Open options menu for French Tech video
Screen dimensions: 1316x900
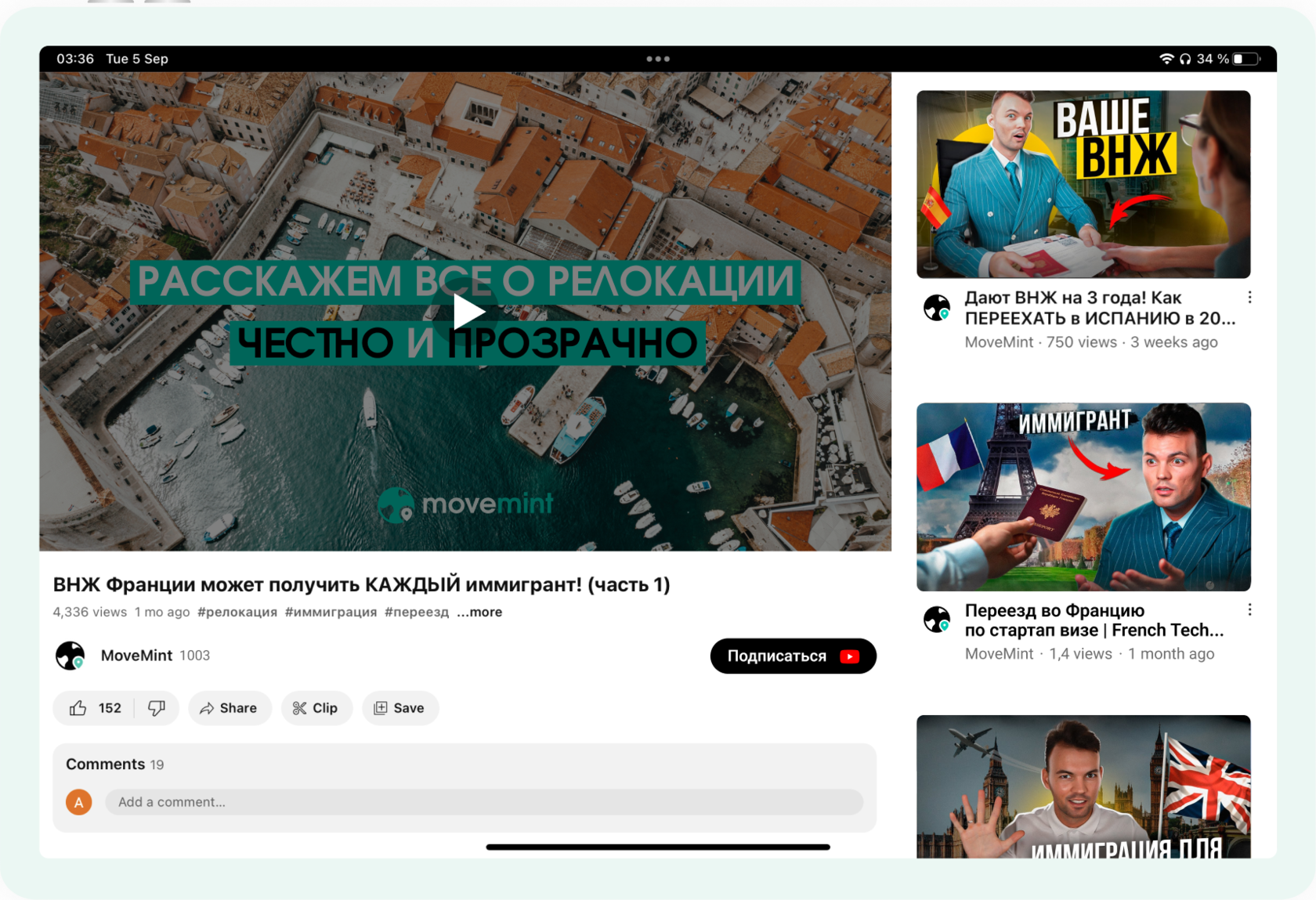1249,609
